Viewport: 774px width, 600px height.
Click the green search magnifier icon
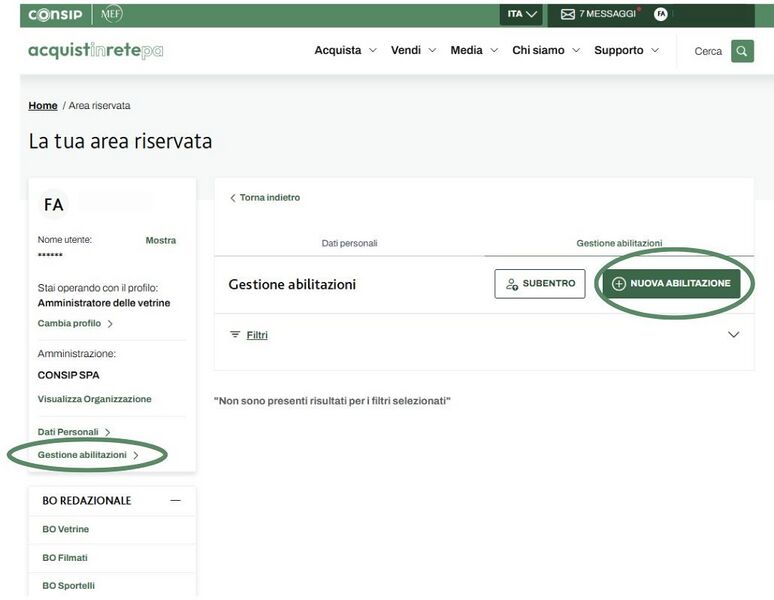click(742, 51)
